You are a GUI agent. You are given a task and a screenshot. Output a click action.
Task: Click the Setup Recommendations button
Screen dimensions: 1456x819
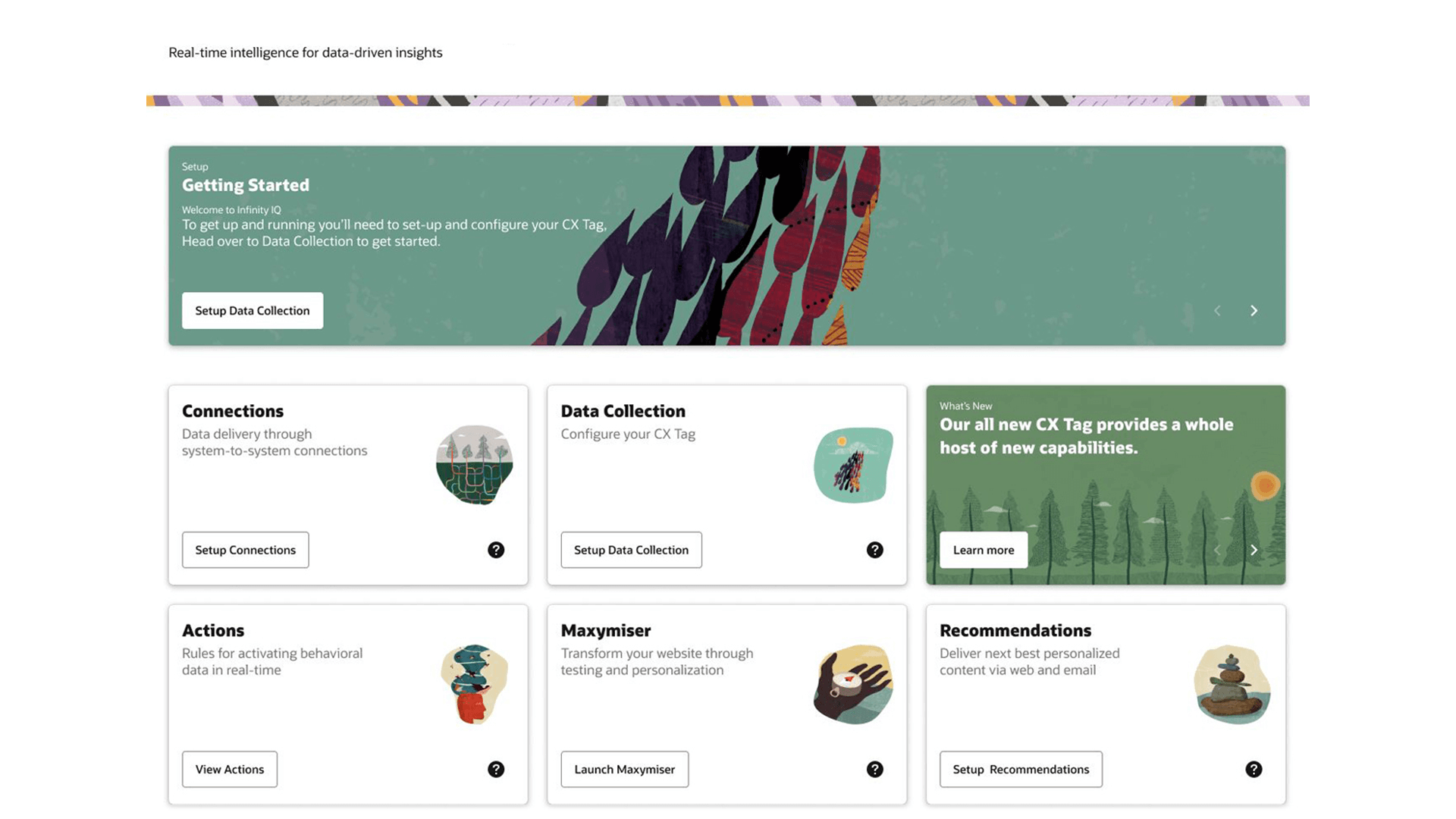pyautogui.click(x=1021, y=769)
